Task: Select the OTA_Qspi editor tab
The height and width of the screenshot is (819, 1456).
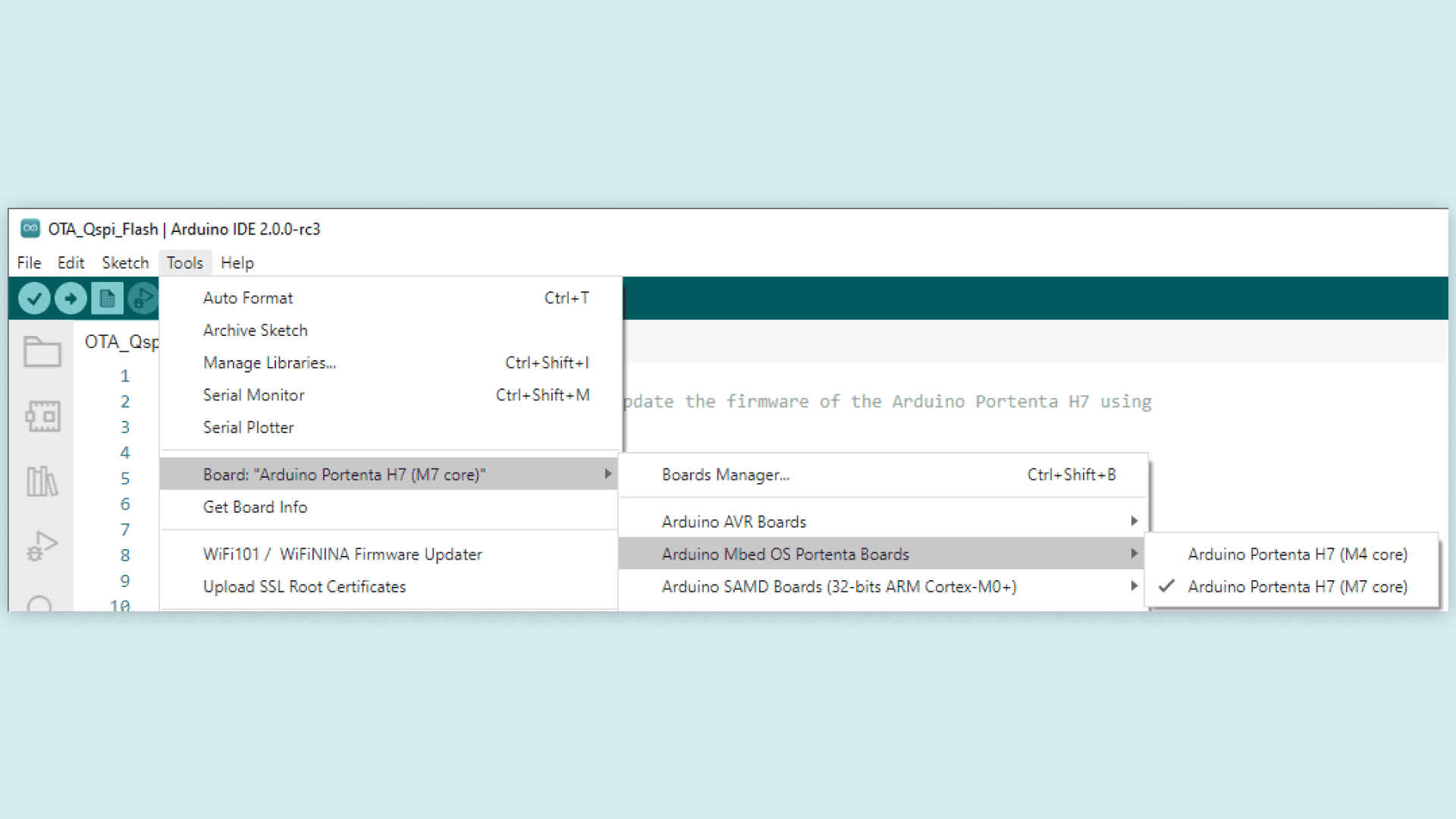Action: [x=121, y=342]
